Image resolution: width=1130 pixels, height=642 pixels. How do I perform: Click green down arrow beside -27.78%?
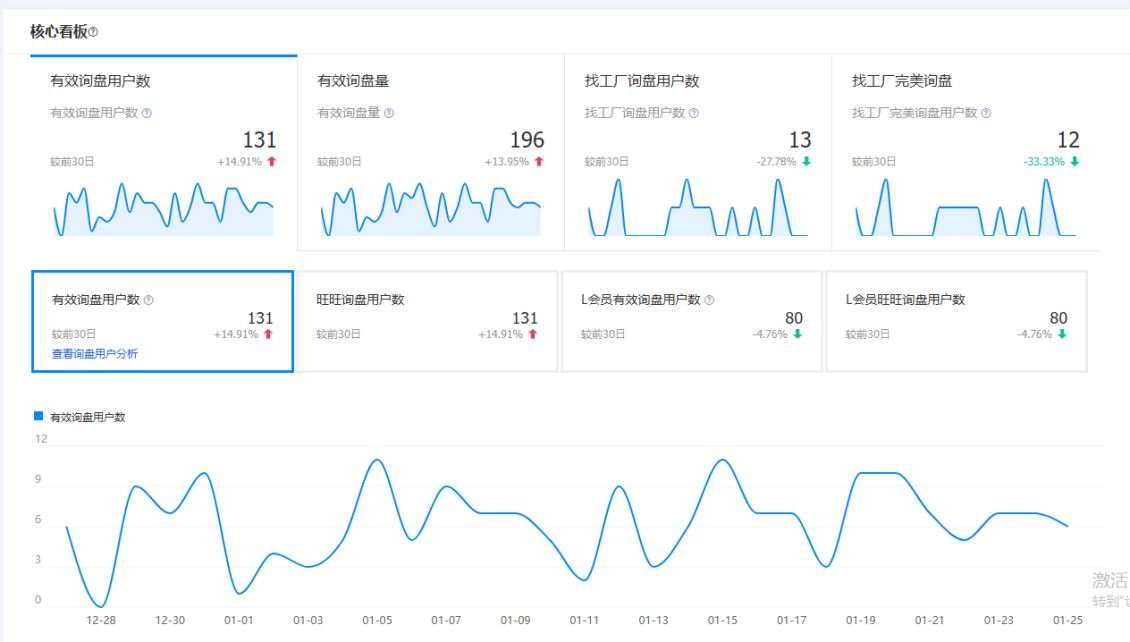(x=806, y=162)
